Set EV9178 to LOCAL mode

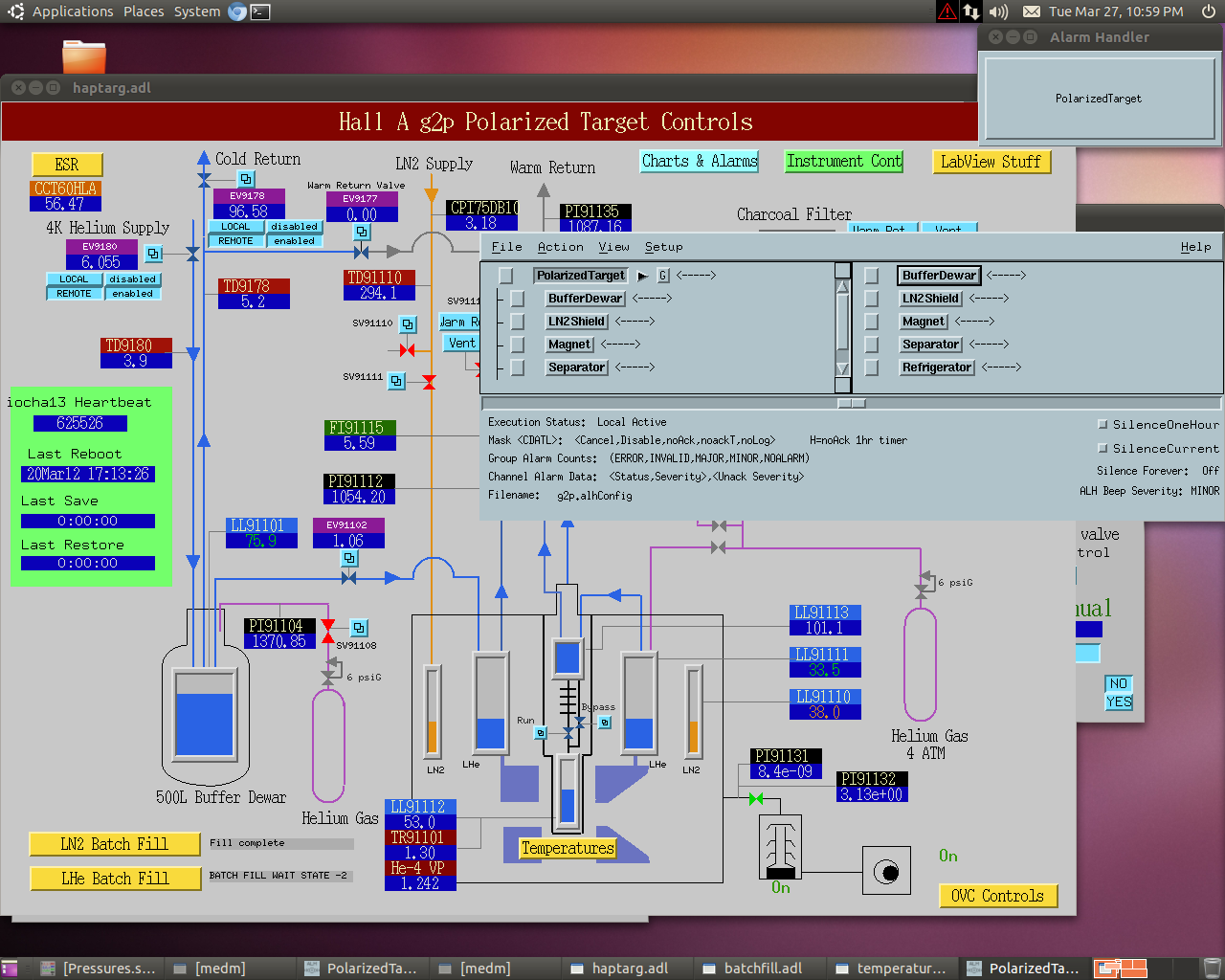235,227
